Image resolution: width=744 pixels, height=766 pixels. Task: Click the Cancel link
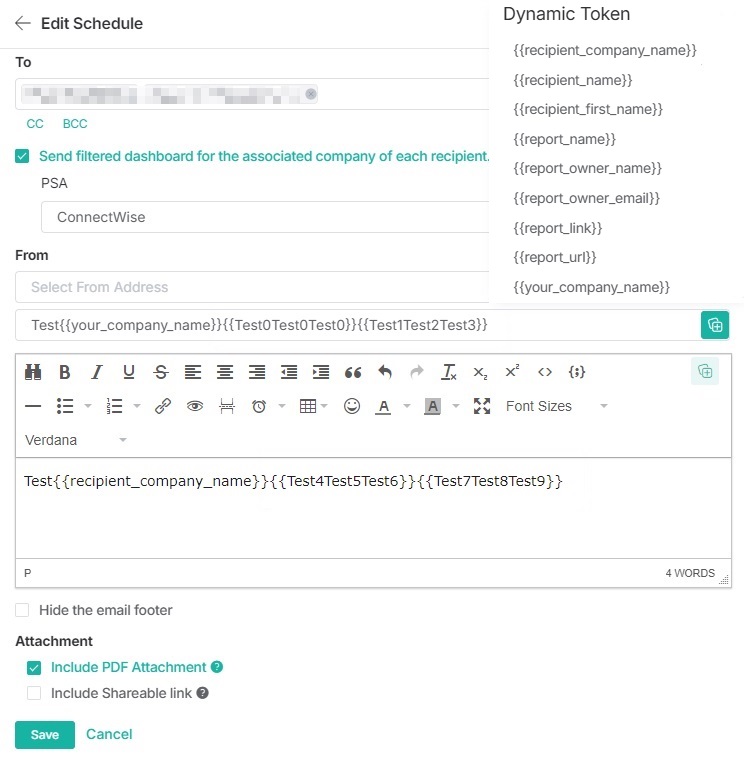109,734
